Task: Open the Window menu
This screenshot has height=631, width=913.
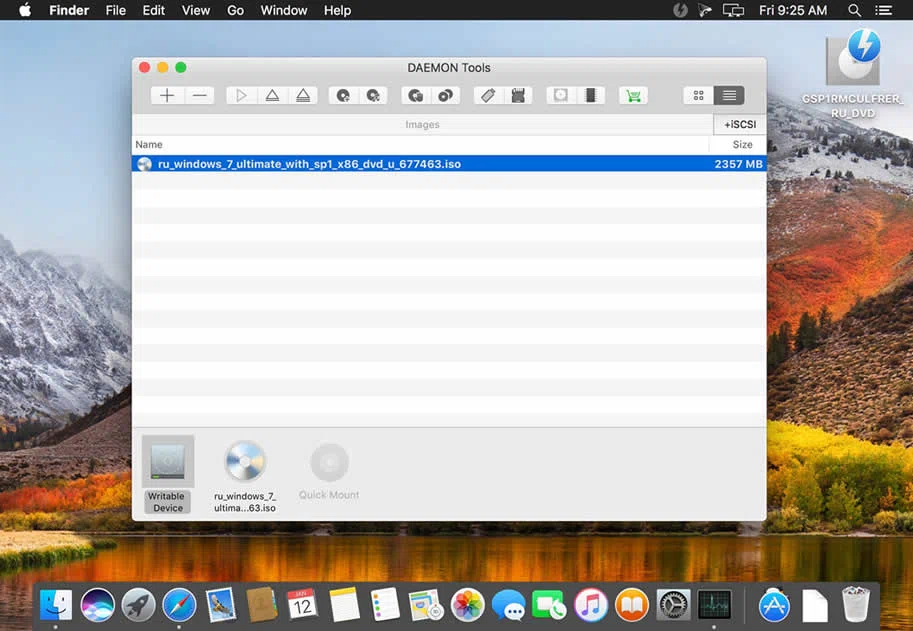Action: (284, 10)
